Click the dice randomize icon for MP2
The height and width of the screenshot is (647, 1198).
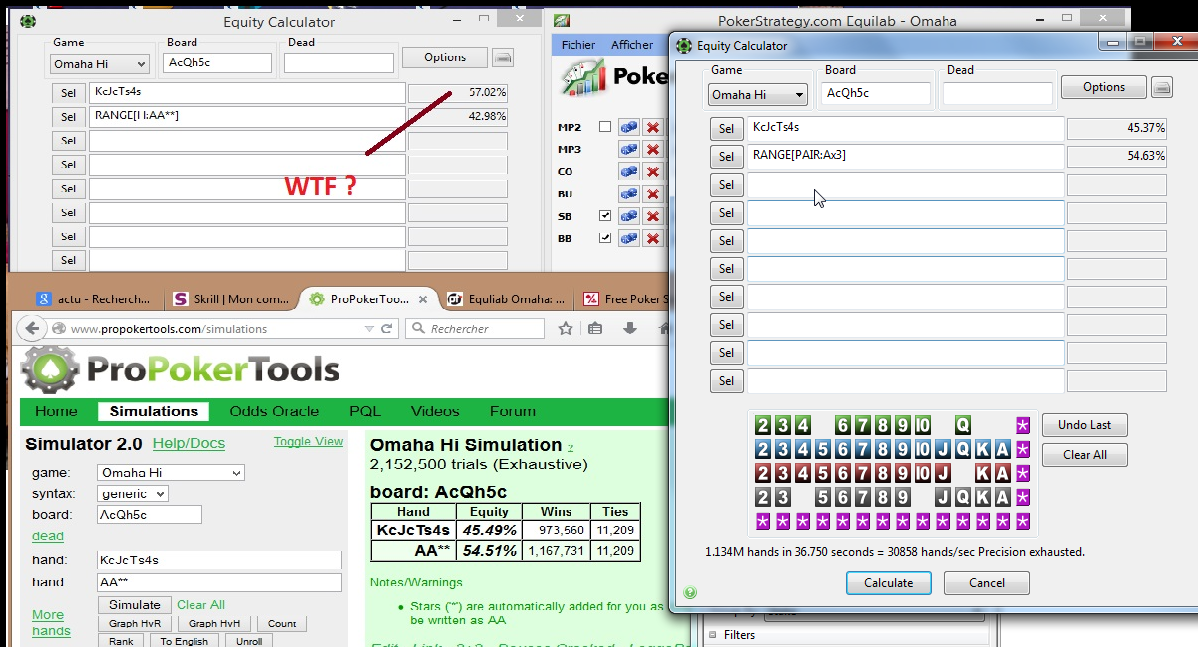tap(629, 127)
